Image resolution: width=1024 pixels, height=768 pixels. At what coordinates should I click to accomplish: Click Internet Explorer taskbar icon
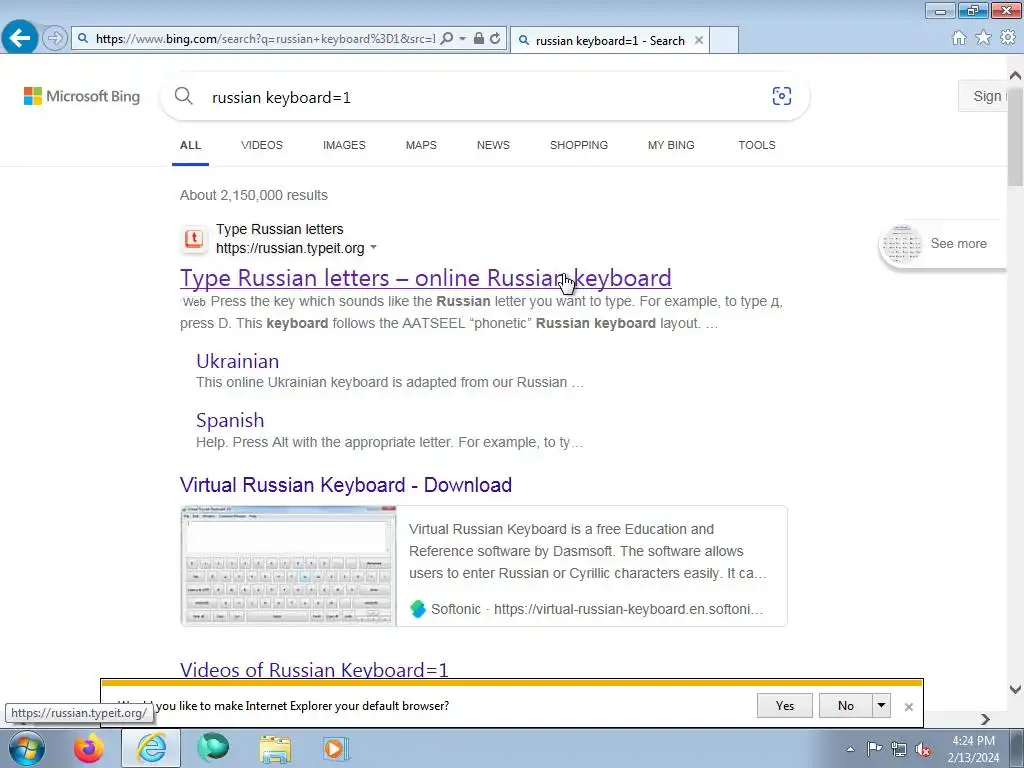pos(151,748)
